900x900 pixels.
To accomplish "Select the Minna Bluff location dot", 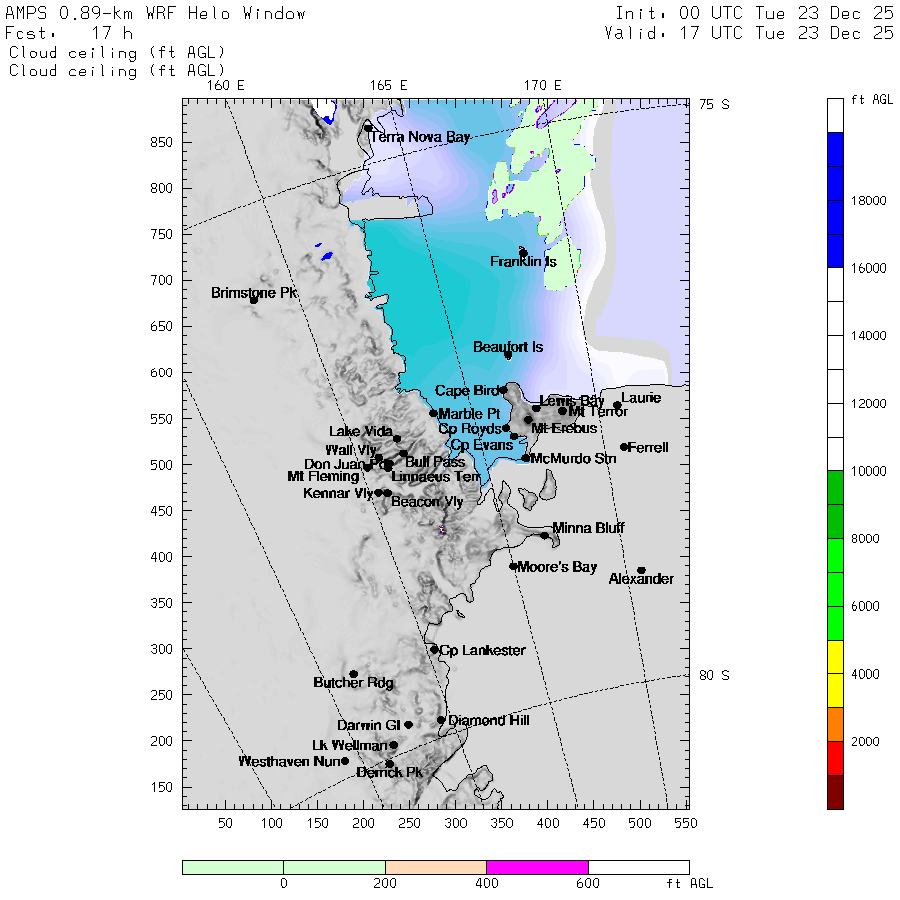I will [x=544, y=535].
